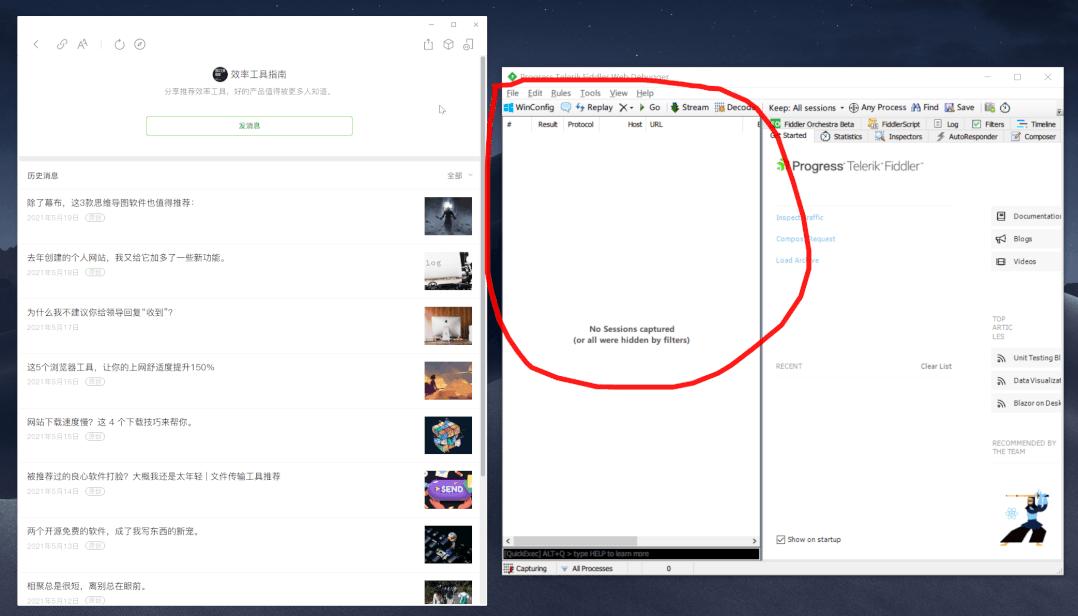1078x616 pixels.
Task: Refresh the WeChat article page
Action: click(x=120, y=44)
